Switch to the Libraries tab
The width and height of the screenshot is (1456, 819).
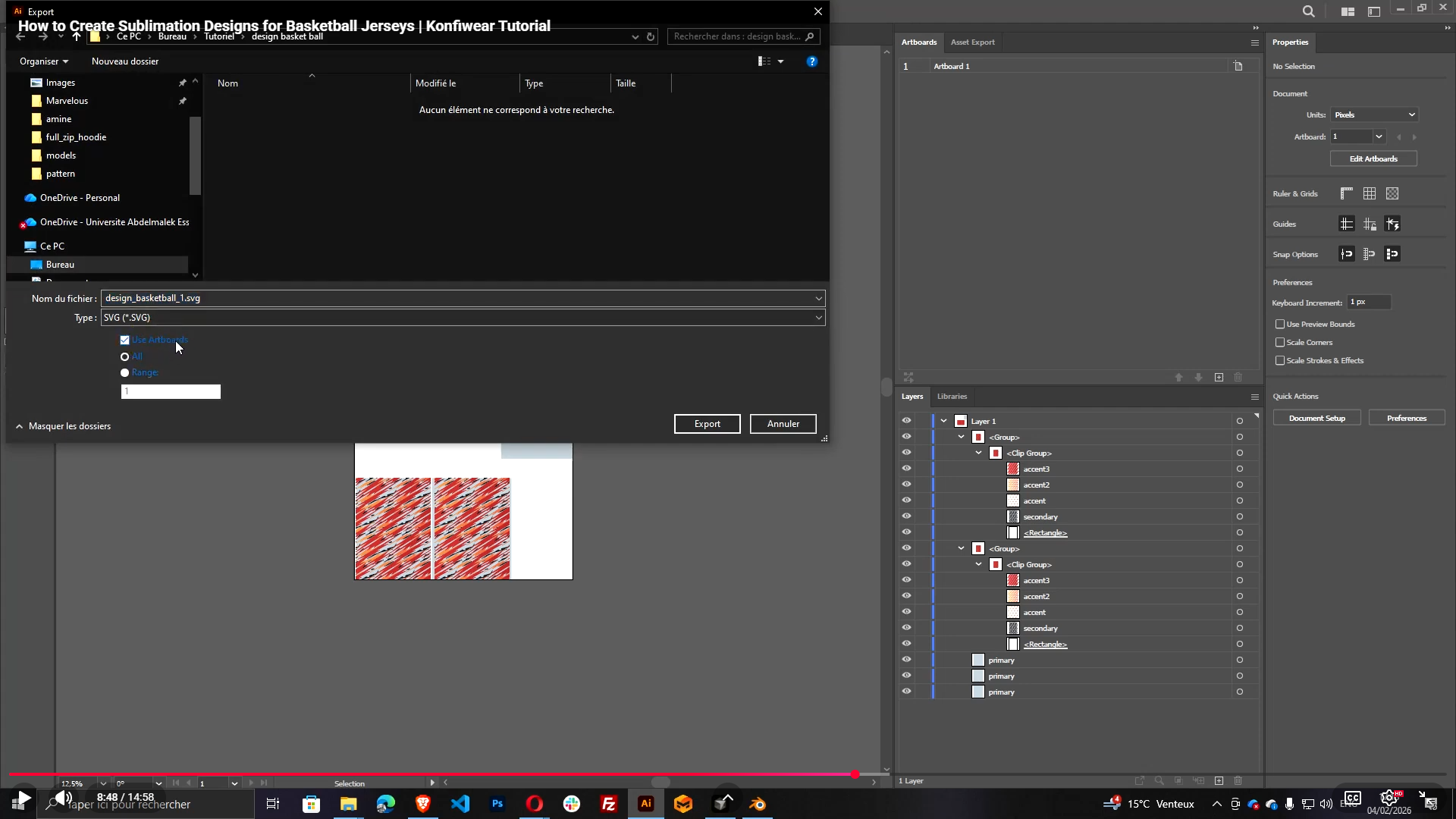(952, 396)
